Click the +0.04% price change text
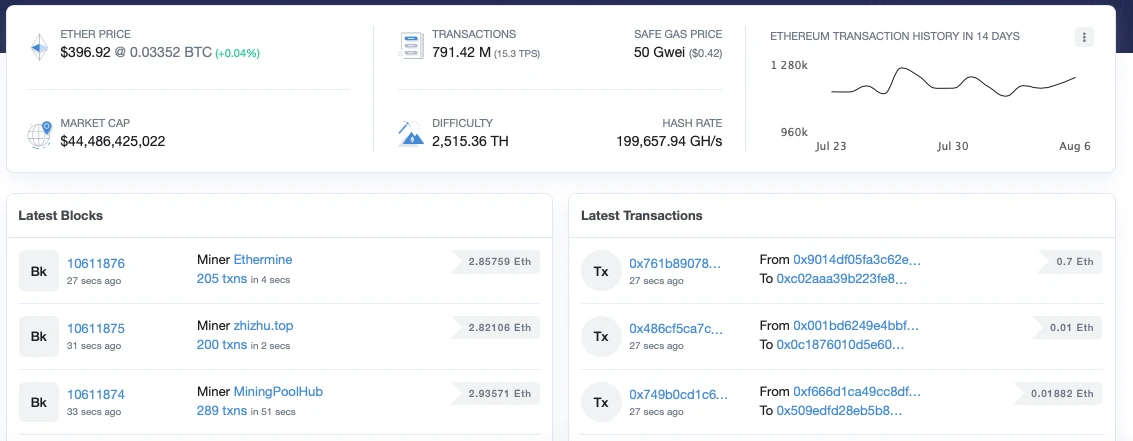The height and width of the screenshot is (441, 1133). (x=238, y=53)
